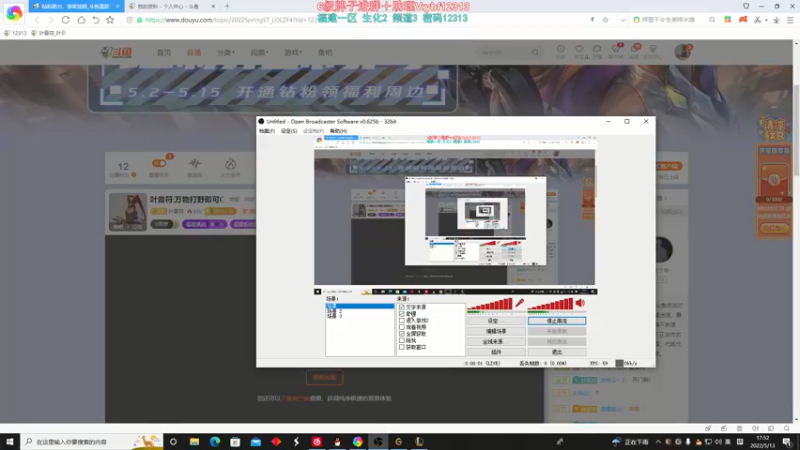Show hidden system tray icons chevron

658,441
